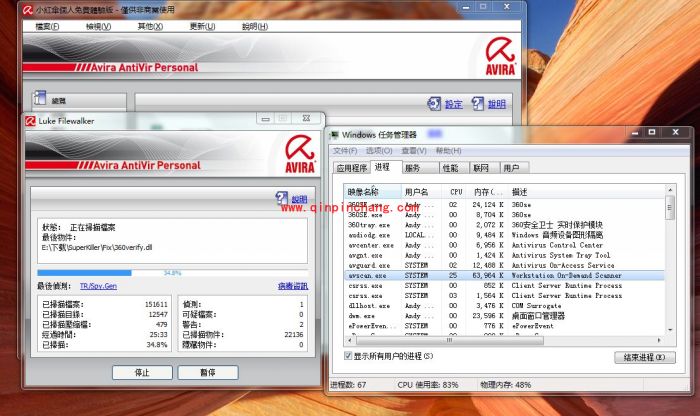Click 物理内存: 48% in status bar
Viewport: 700px width, 416px height.
[x=505, y=385]
